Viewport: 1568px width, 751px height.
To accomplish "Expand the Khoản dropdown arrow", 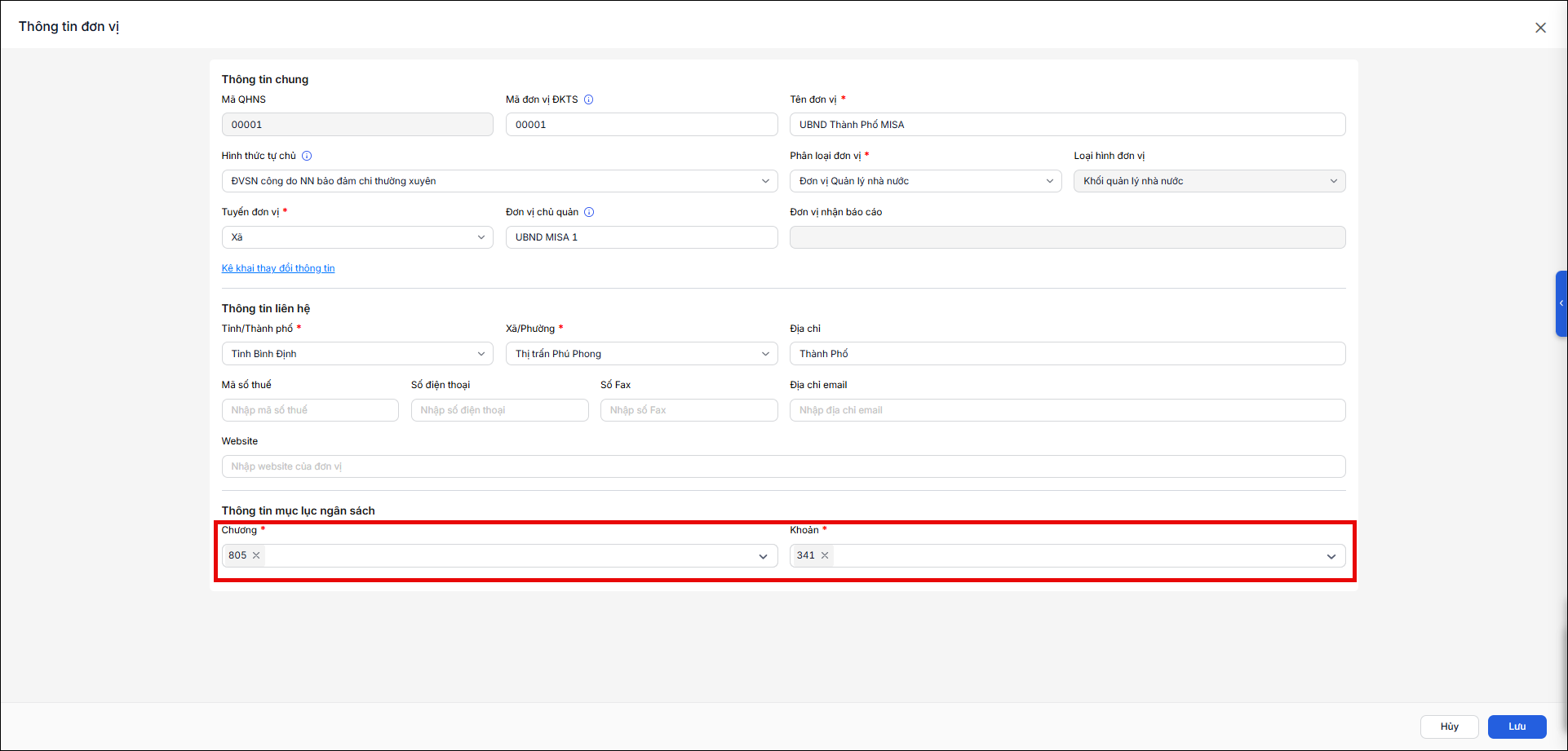I will (x=1331, y=556).
